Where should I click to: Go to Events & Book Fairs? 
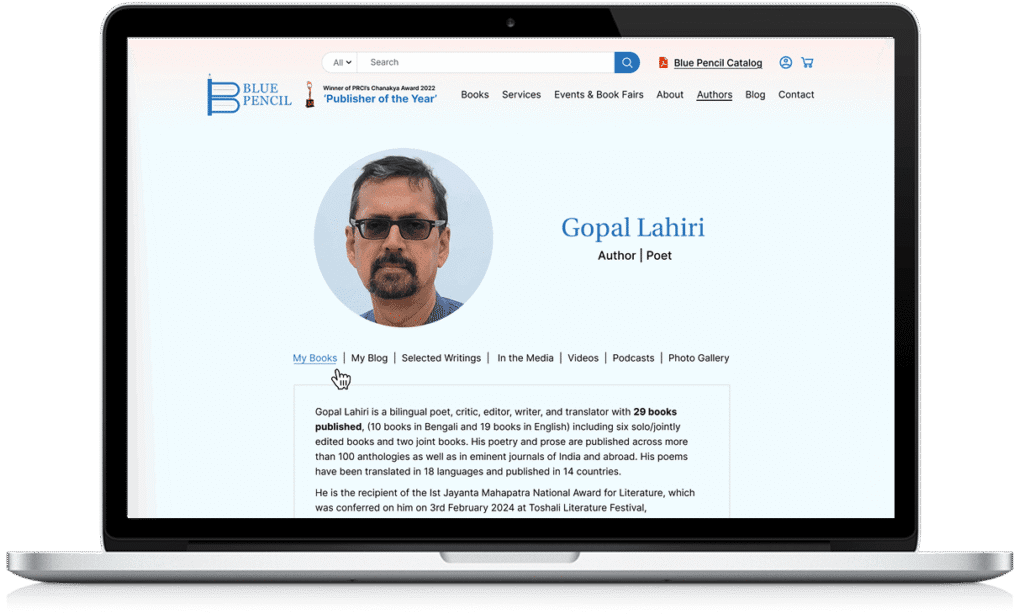point(599,95)
